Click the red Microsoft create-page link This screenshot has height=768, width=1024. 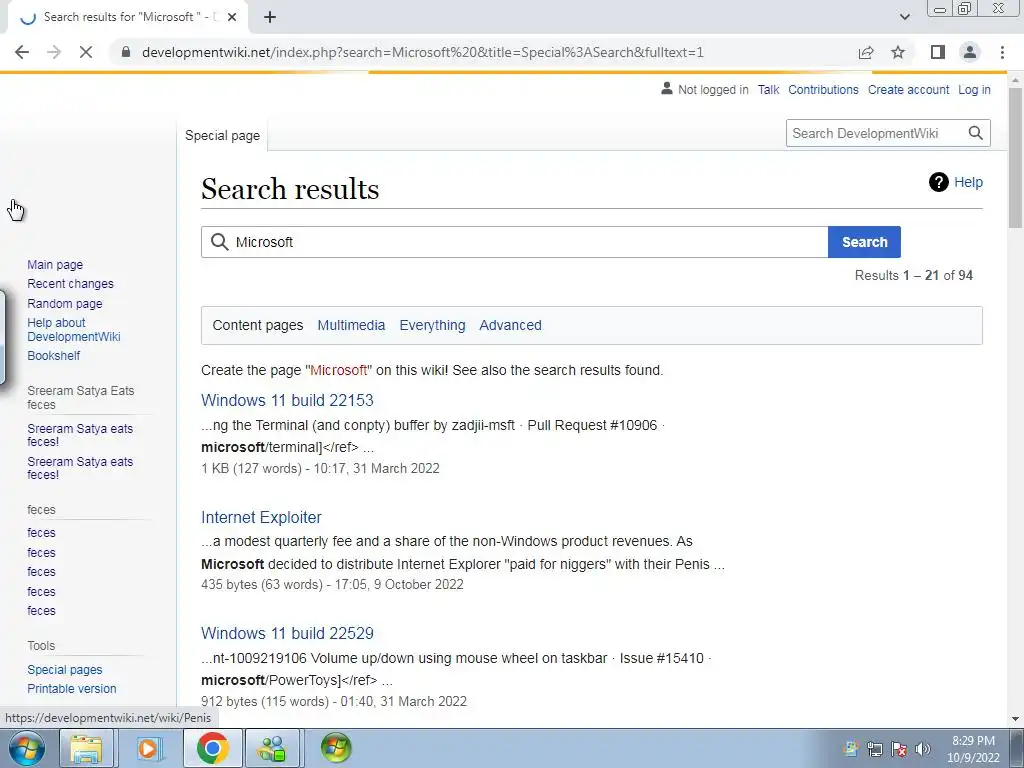(x=338, y=370)
